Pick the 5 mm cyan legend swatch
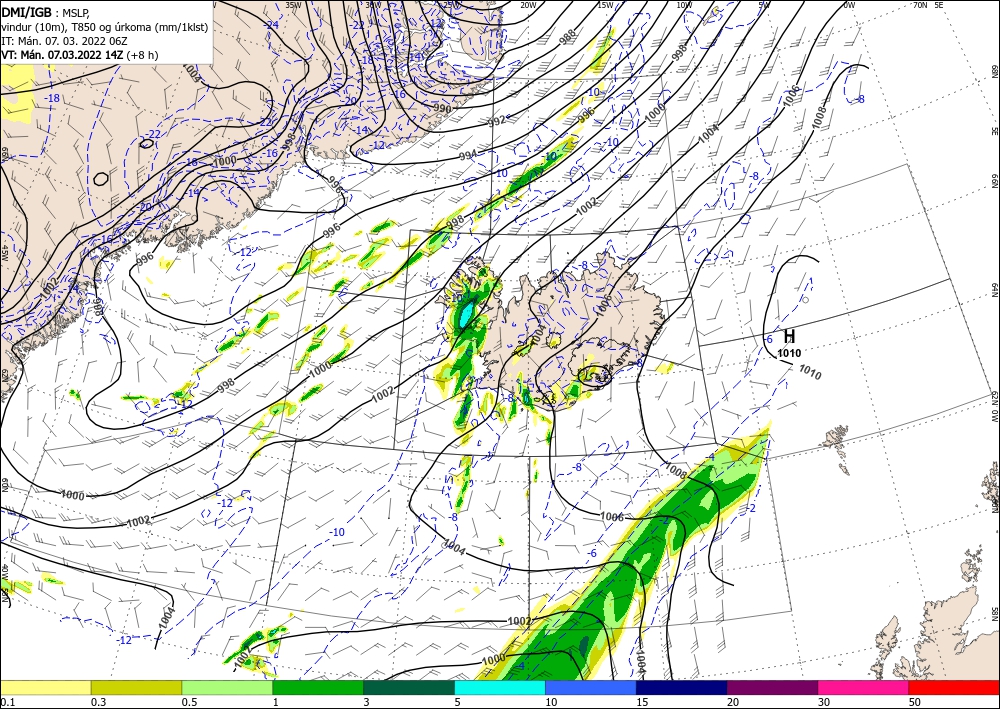The width and height of the screenshot is (1000, 709). tap(500, 687)
